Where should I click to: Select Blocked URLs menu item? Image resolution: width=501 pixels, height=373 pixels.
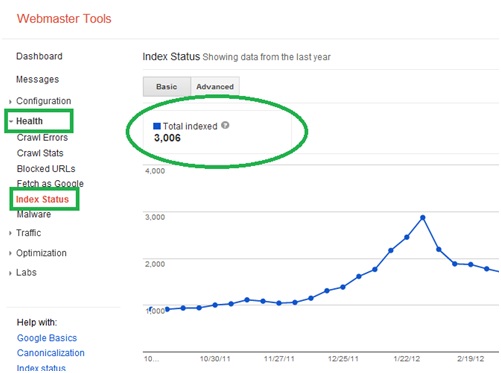click(x=46, y=169)
